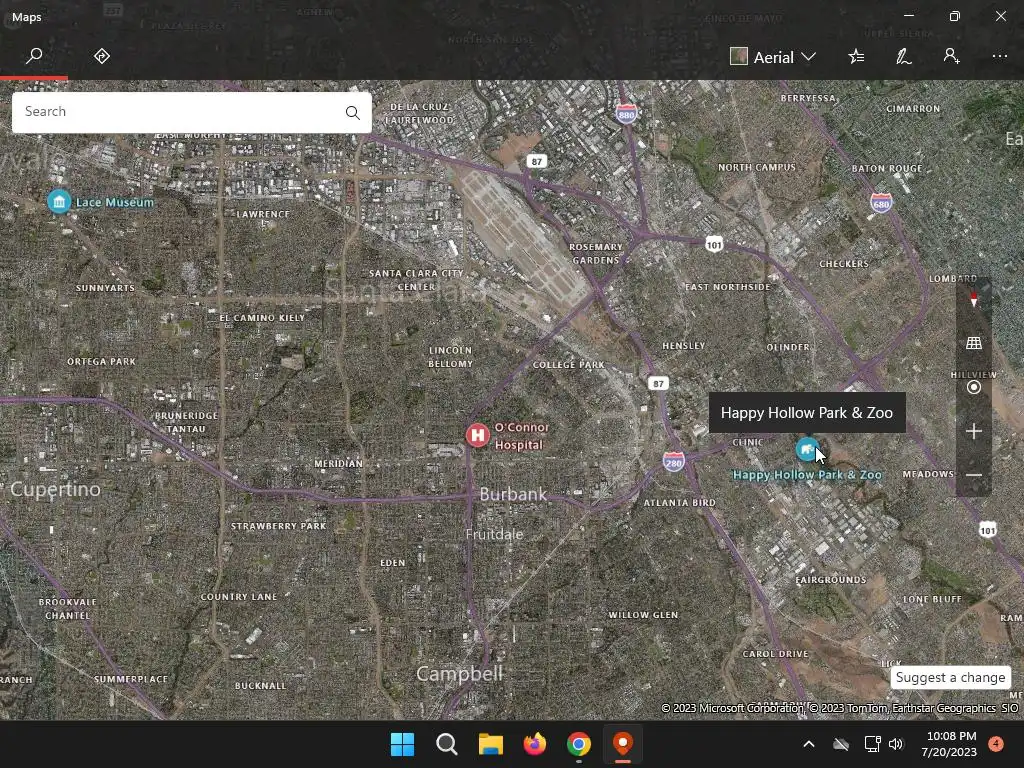Click the Maps app taskbar icon
1024x768 pixels.
pyautogui.click(x=622, y=744)
